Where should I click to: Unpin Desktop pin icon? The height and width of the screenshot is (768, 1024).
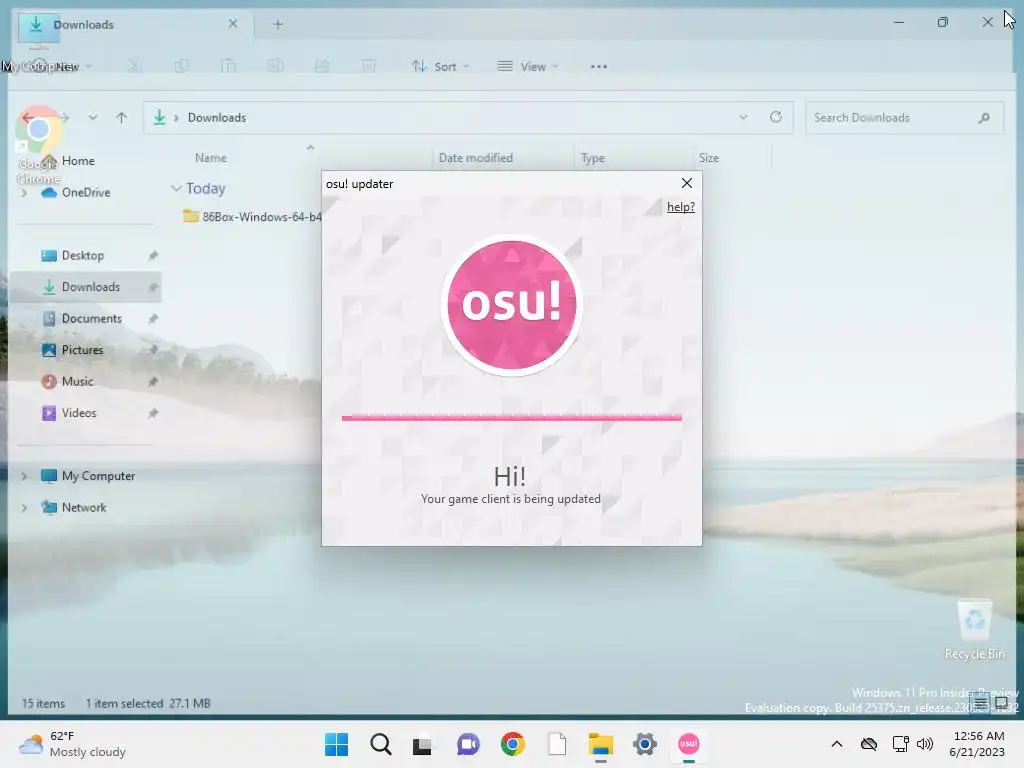(153, 255)
